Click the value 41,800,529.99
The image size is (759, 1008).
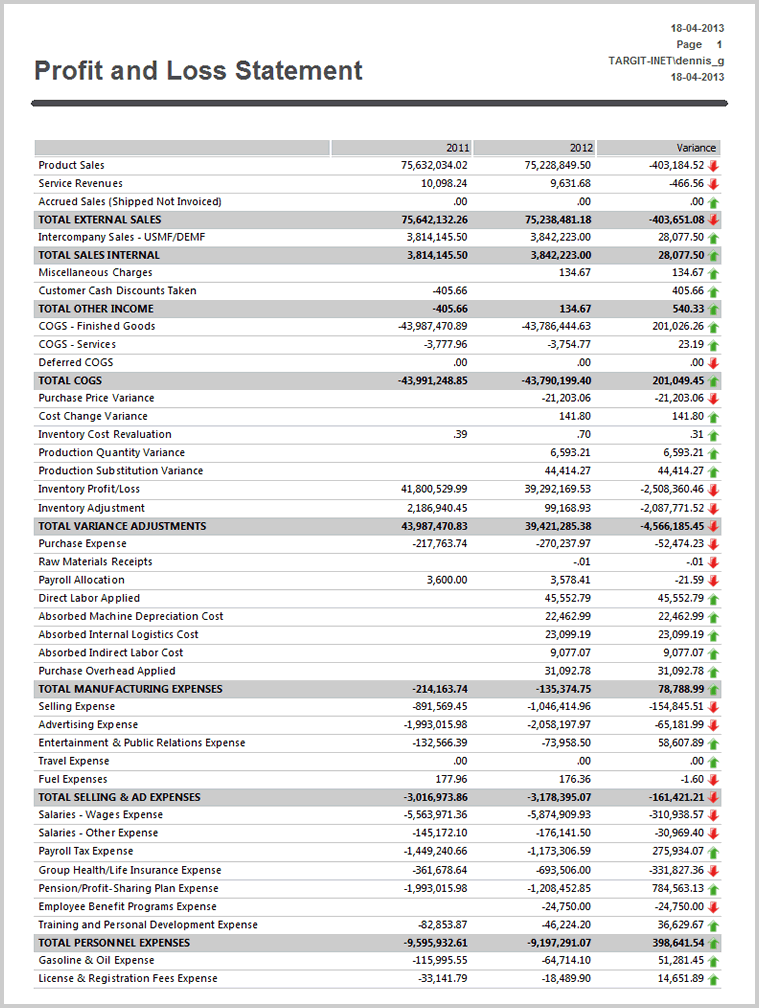[x=434, y=489]
